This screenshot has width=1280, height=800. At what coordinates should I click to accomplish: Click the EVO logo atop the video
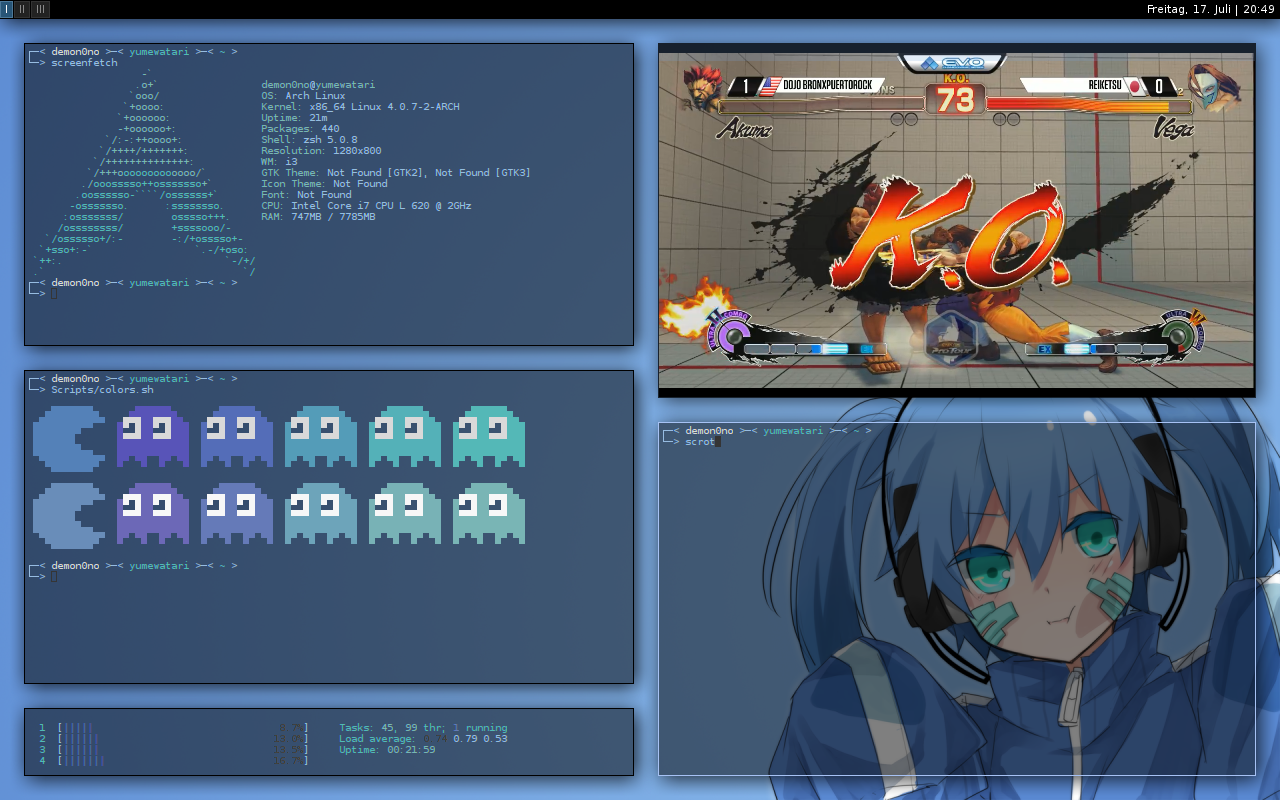click(x=953, y=62)
